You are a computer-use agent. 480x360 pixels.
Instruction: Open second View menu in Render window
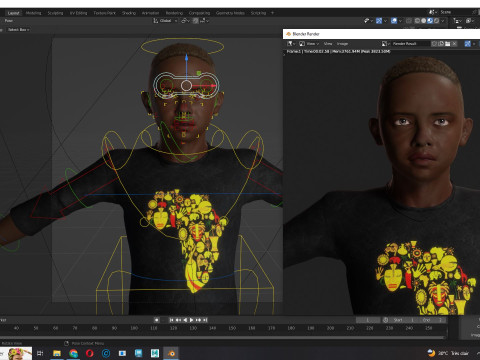coord(328,44)
